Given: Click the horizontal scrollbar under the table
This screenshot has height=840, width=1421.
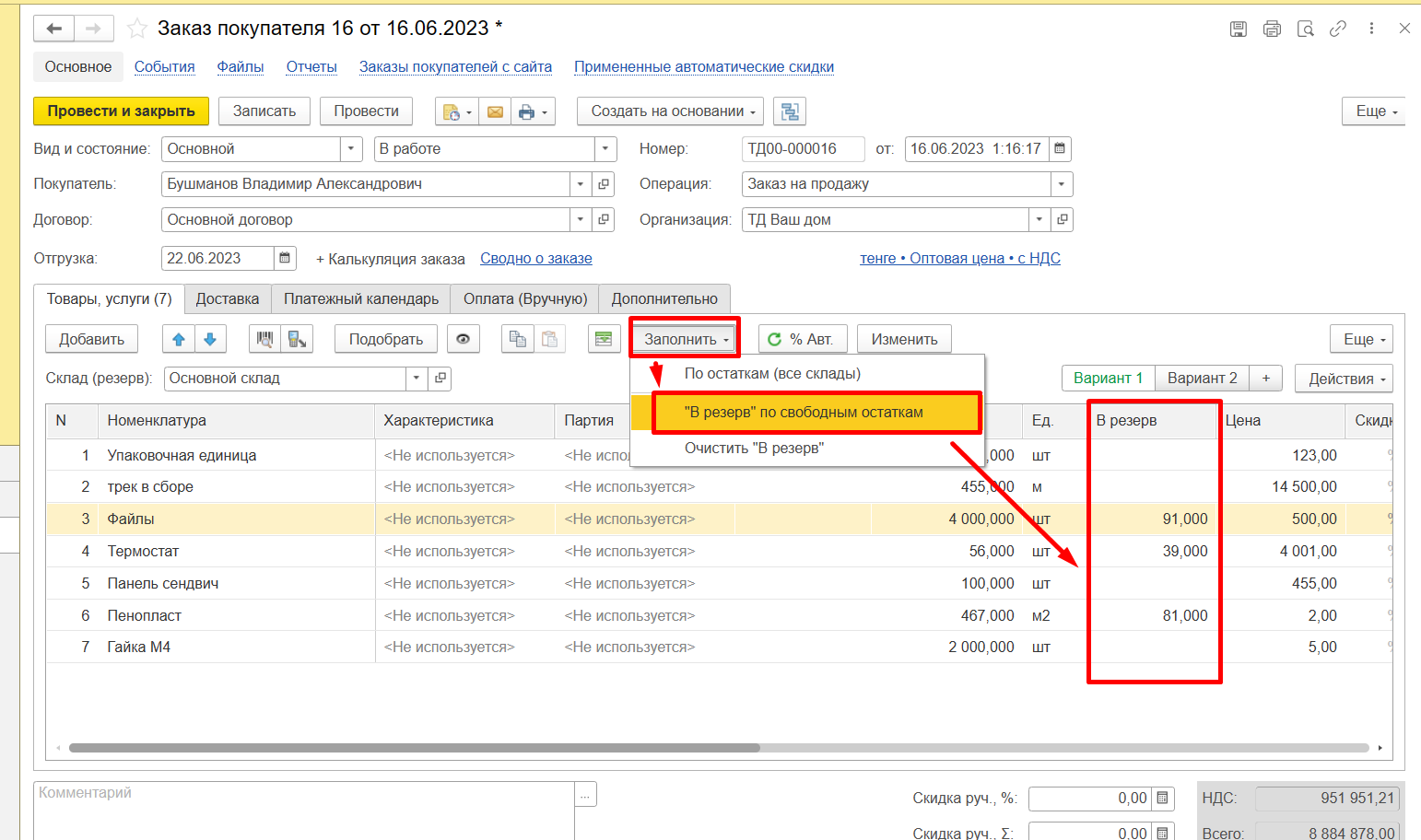Looking at the screenshot, I should point(415,748).
